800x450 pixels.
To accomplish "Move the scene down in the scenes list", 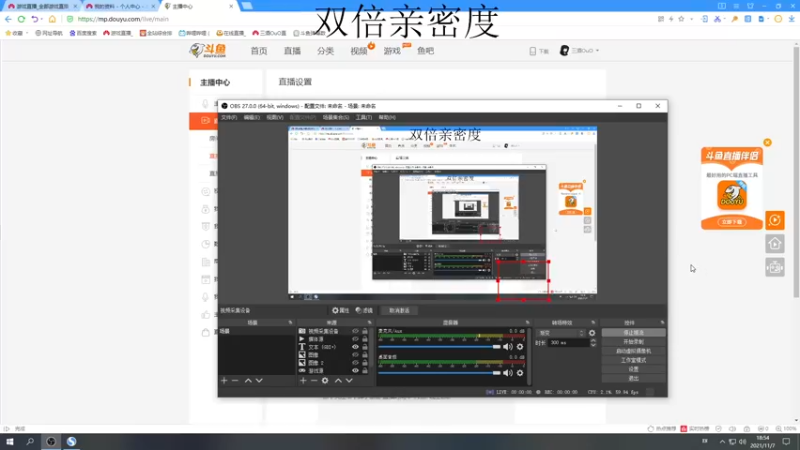I will click(259, 381).
